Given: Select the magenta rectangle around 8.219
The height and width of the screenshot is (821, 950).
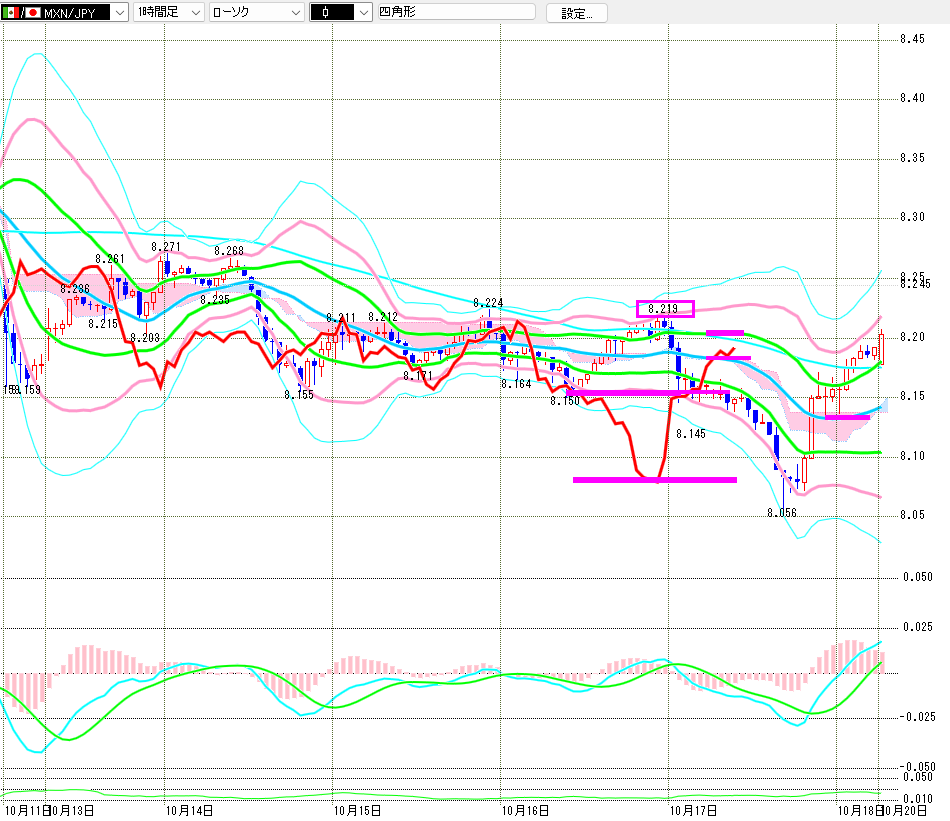Looking at the screenshot, I should tap(665, 309).
